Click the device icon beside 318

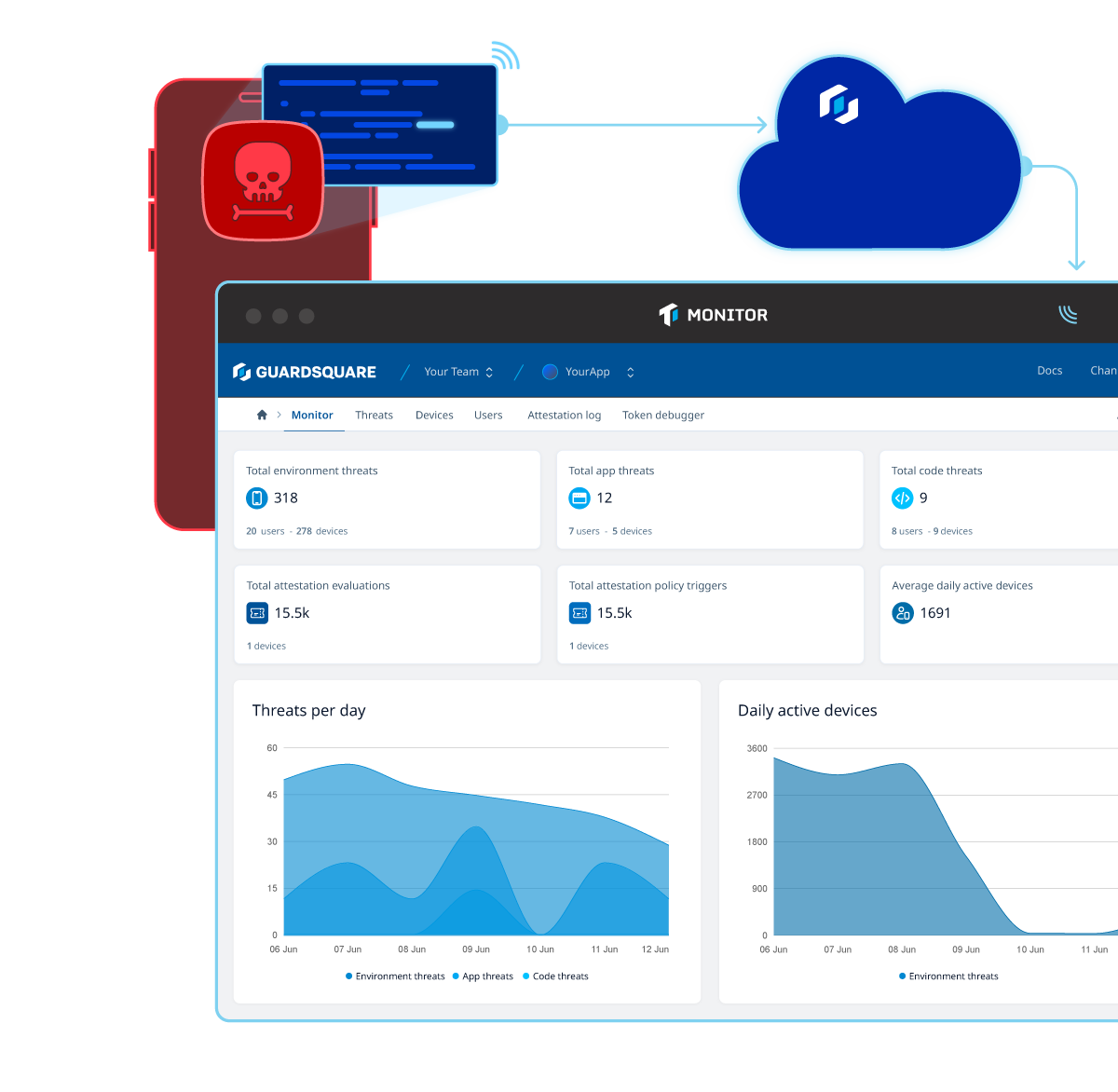click(x=256, y=498)
